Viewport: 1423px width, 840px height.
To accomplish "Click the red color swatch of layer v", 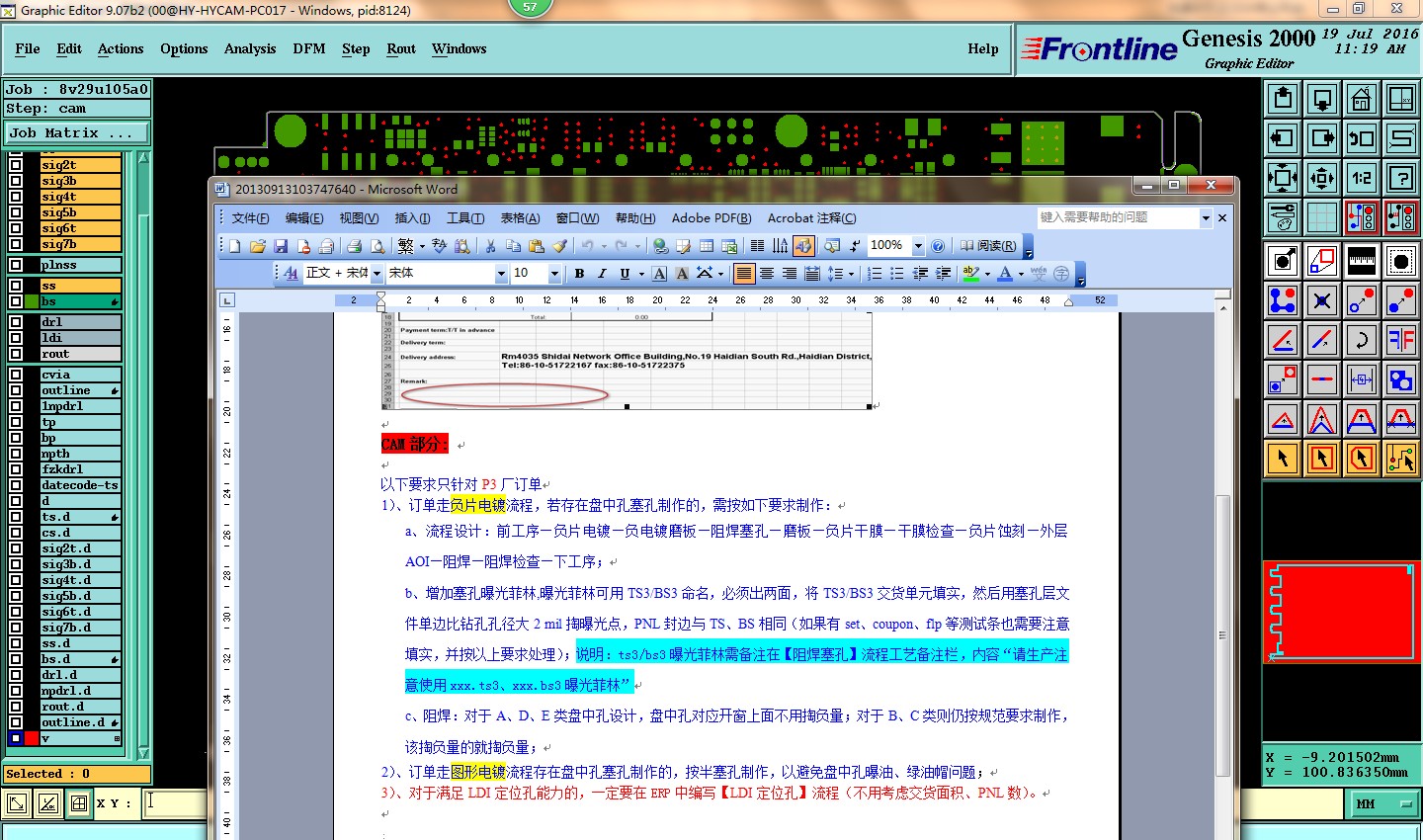I will click(x=32, y=738).
